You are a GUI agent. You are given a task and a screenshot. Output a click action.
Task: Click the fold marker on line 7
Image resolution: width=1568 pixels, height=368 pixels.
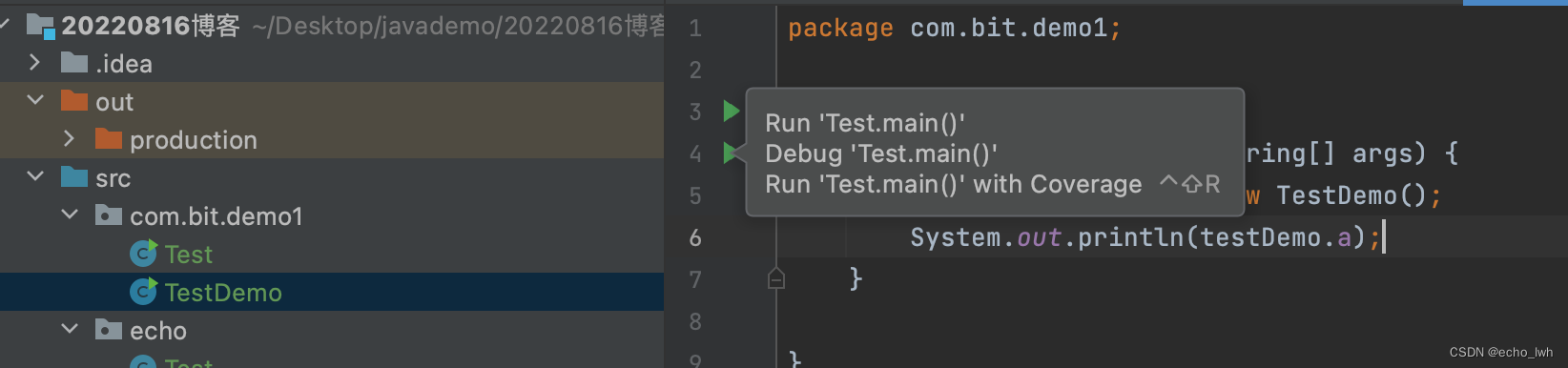pos(776,278)
